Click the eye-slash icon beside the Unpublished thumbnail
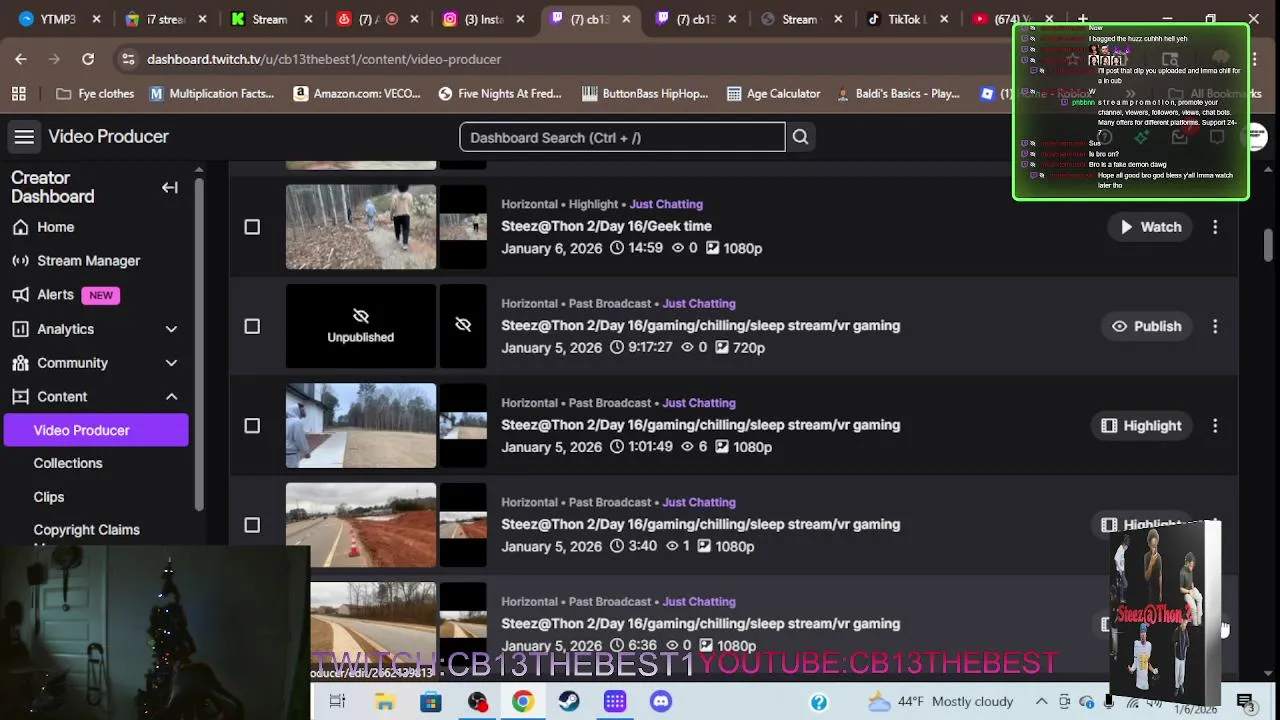Image resolution: width=1280 pixels, height=720 pixels. [x=463, y=326]
